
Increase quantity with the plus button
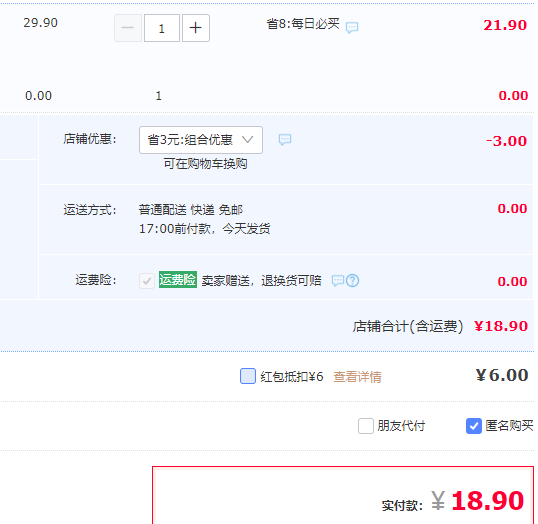coord(196,28)
